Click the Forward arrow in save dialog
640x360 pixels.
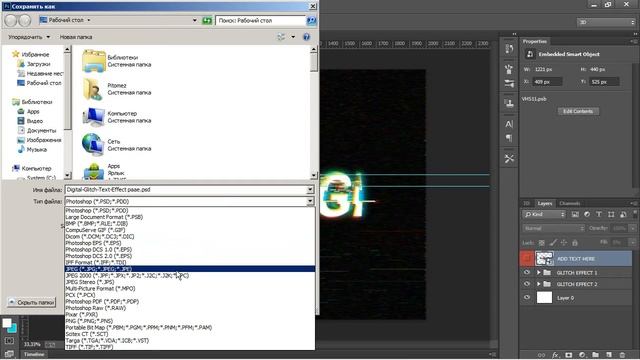point(24,20)
